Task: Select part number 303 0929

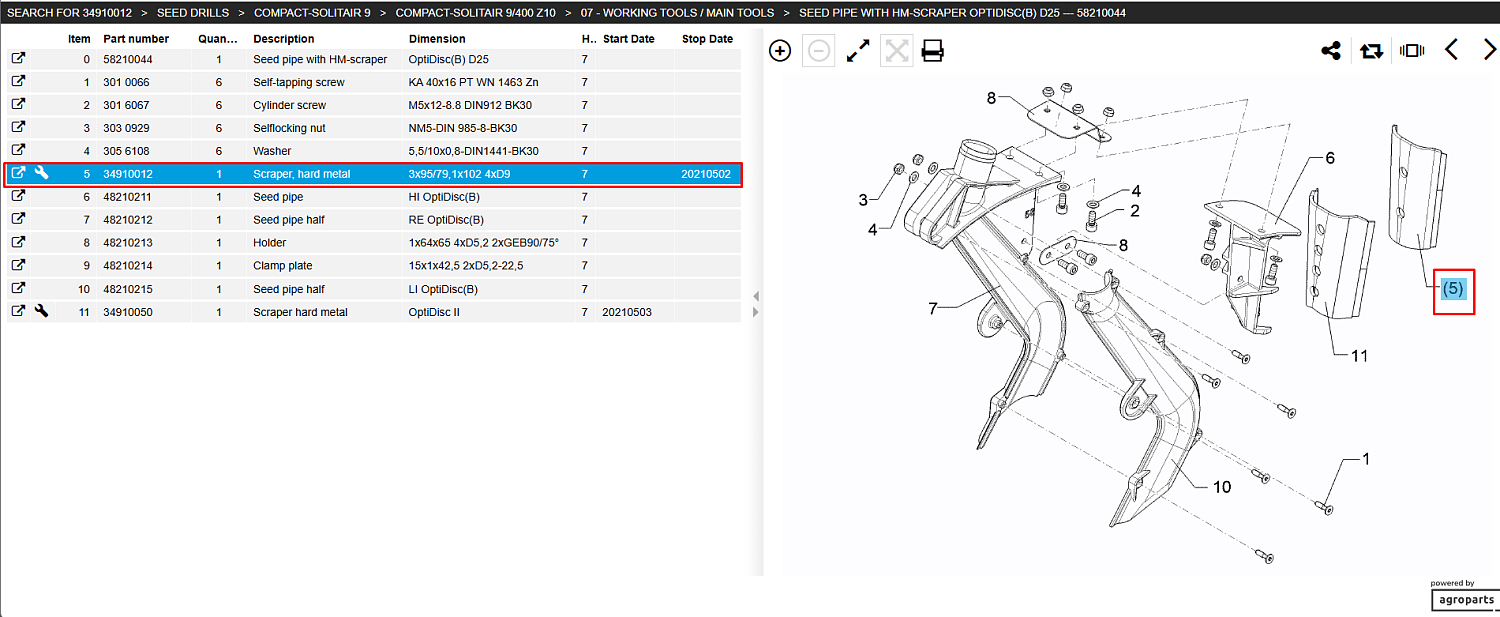Action: point(126,128)
